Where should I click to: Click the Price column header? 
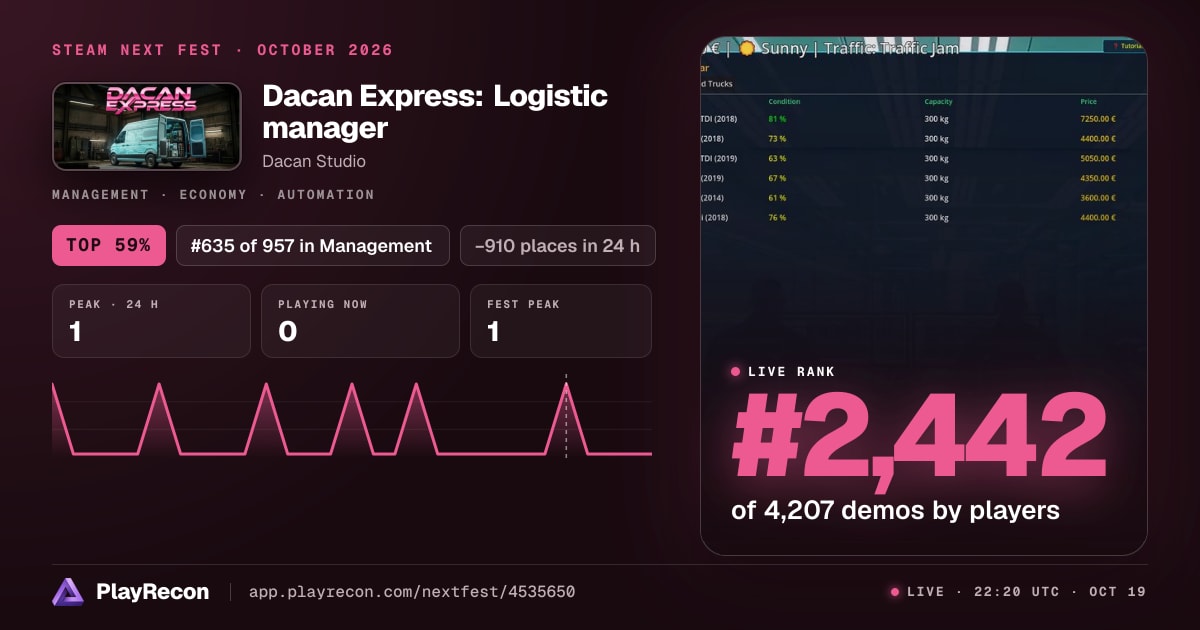coord(1088,102)
